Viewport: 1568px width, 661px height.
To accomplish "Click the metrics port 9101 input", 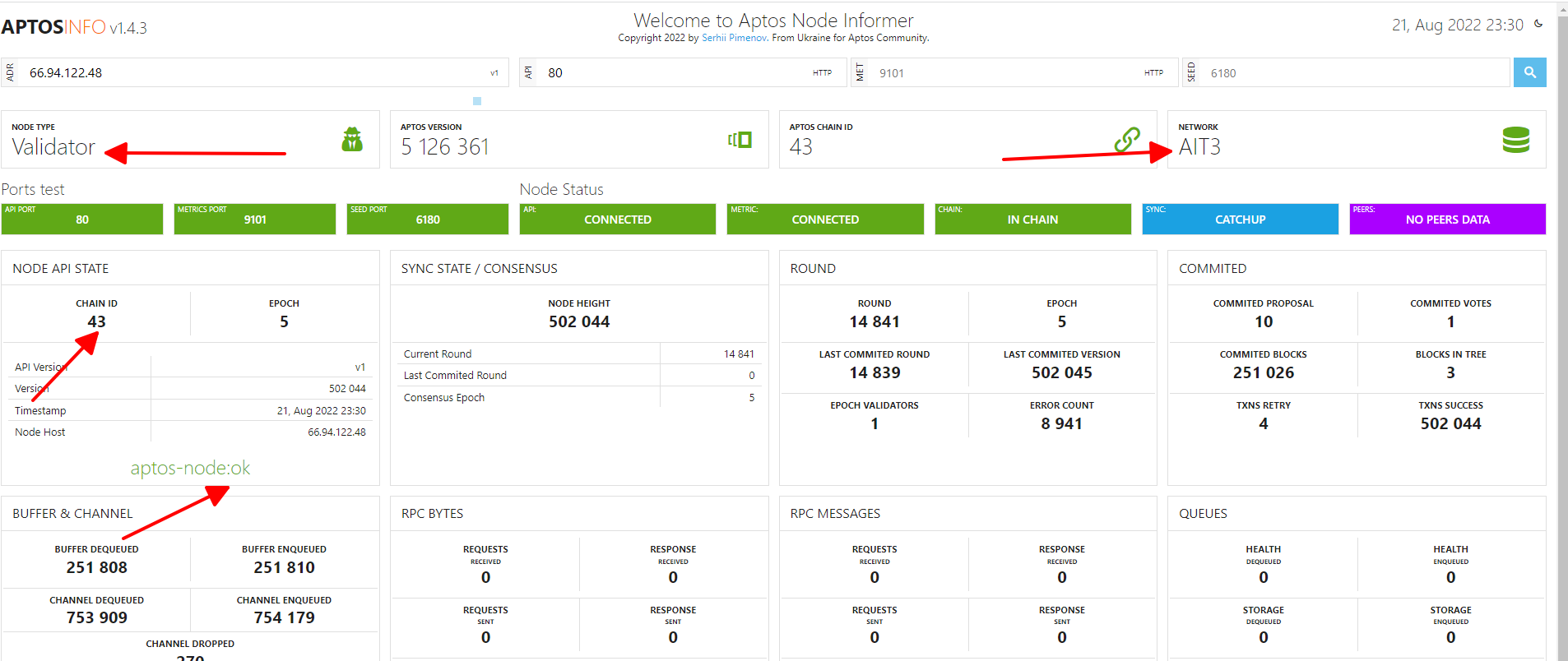I will coord(1004,73).
